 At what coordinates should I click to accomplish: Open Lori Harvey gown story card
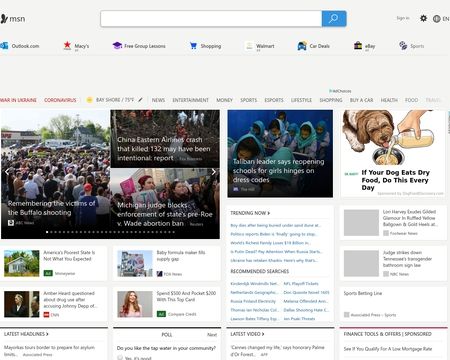point(393,223)
